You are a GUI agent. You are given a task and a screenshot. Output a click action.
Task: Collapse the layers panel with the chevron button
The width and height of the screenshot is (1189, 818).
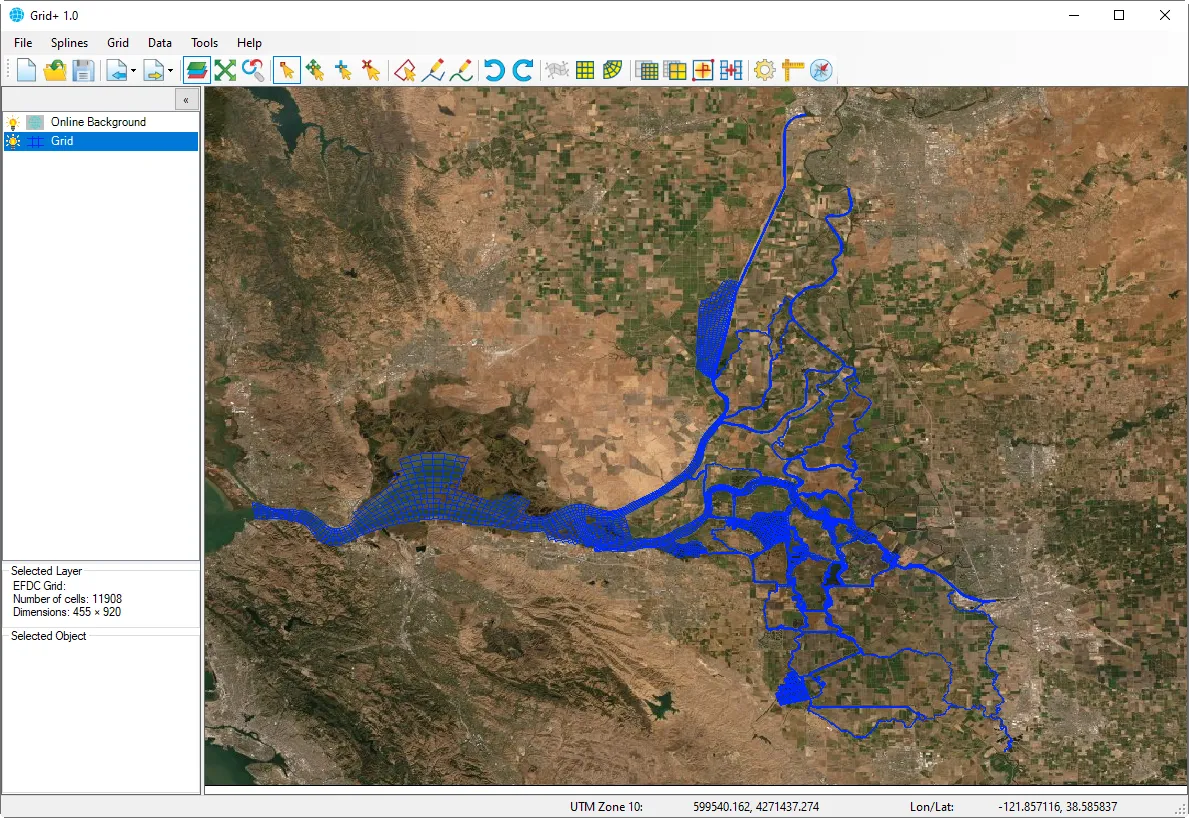click(186, 99)
